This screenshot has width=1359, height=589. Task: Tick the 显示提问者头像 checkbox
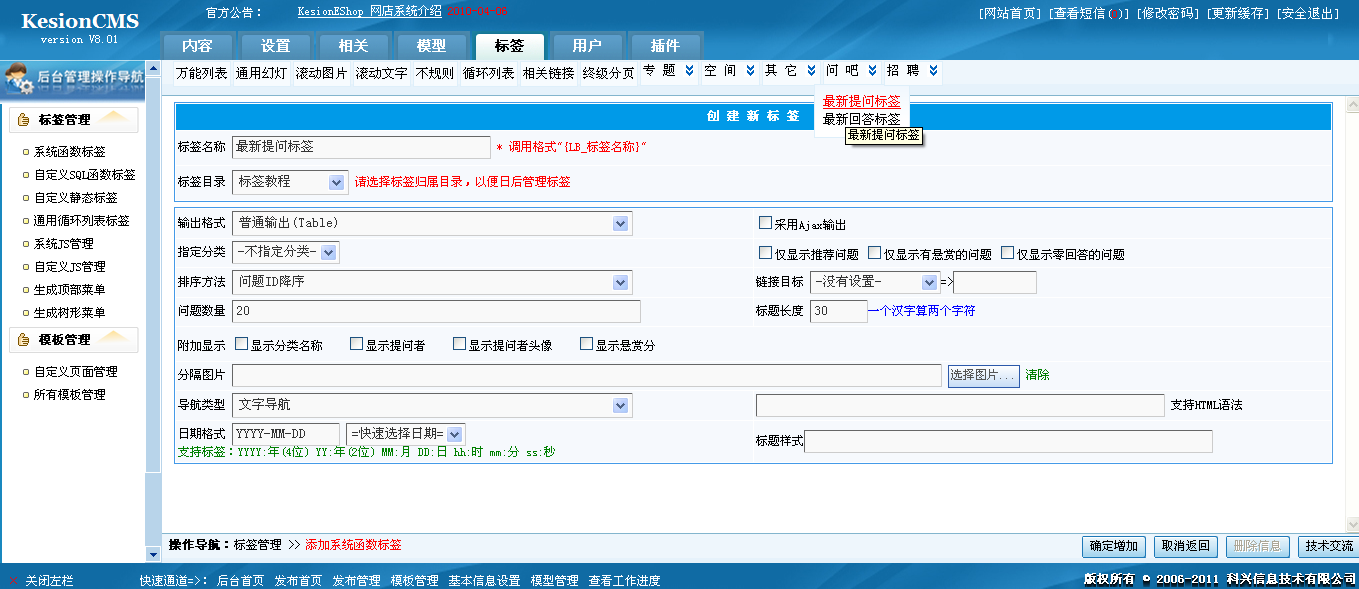tap(459, 344)
